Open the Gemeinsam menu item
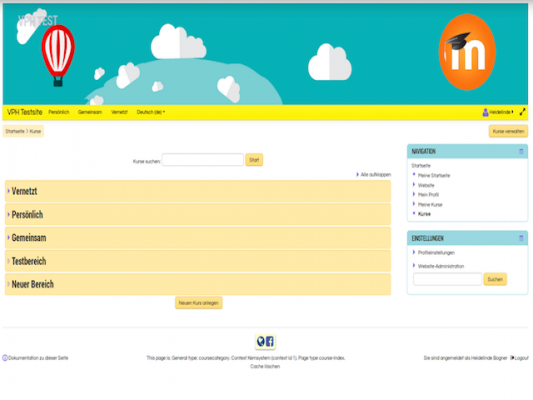The image size is (533, 400). tap(90, 112)
